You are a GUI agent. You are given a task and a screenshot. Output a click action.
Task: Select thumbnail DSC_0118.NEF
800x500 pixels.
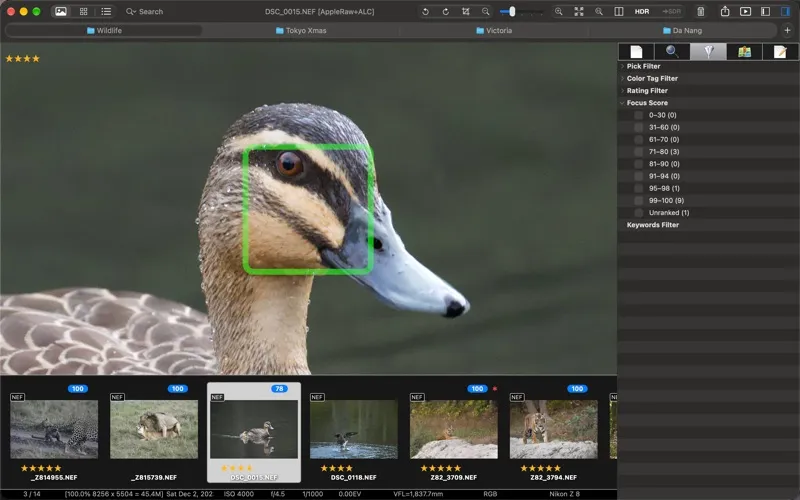[354, 429]
